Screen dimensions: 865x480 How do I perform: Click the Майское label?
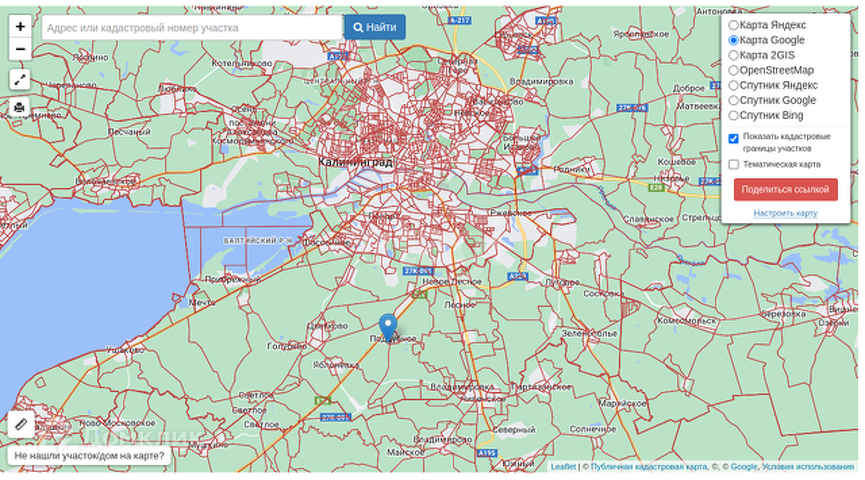405,452
